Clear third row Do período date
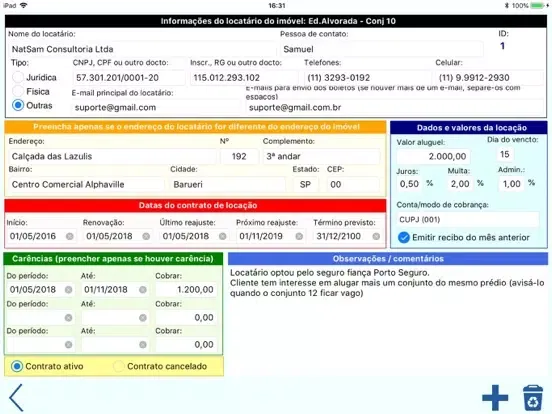Screen dimensions: 552x414 coord(69,345)
